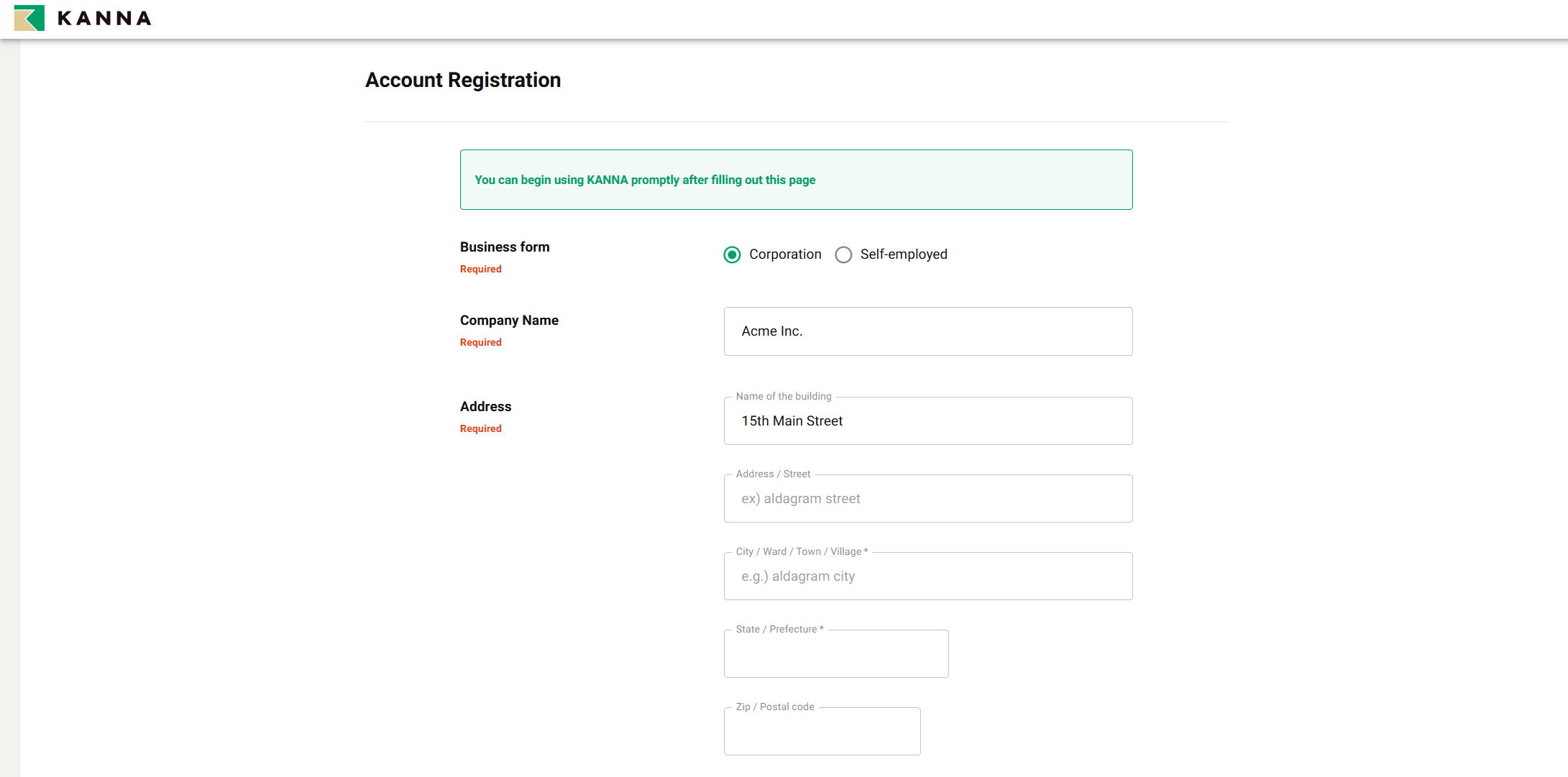This screenshot has height=777, width=1568.
Task: Click the green KANNA info banner message
Action: click(x=645, y=180)
